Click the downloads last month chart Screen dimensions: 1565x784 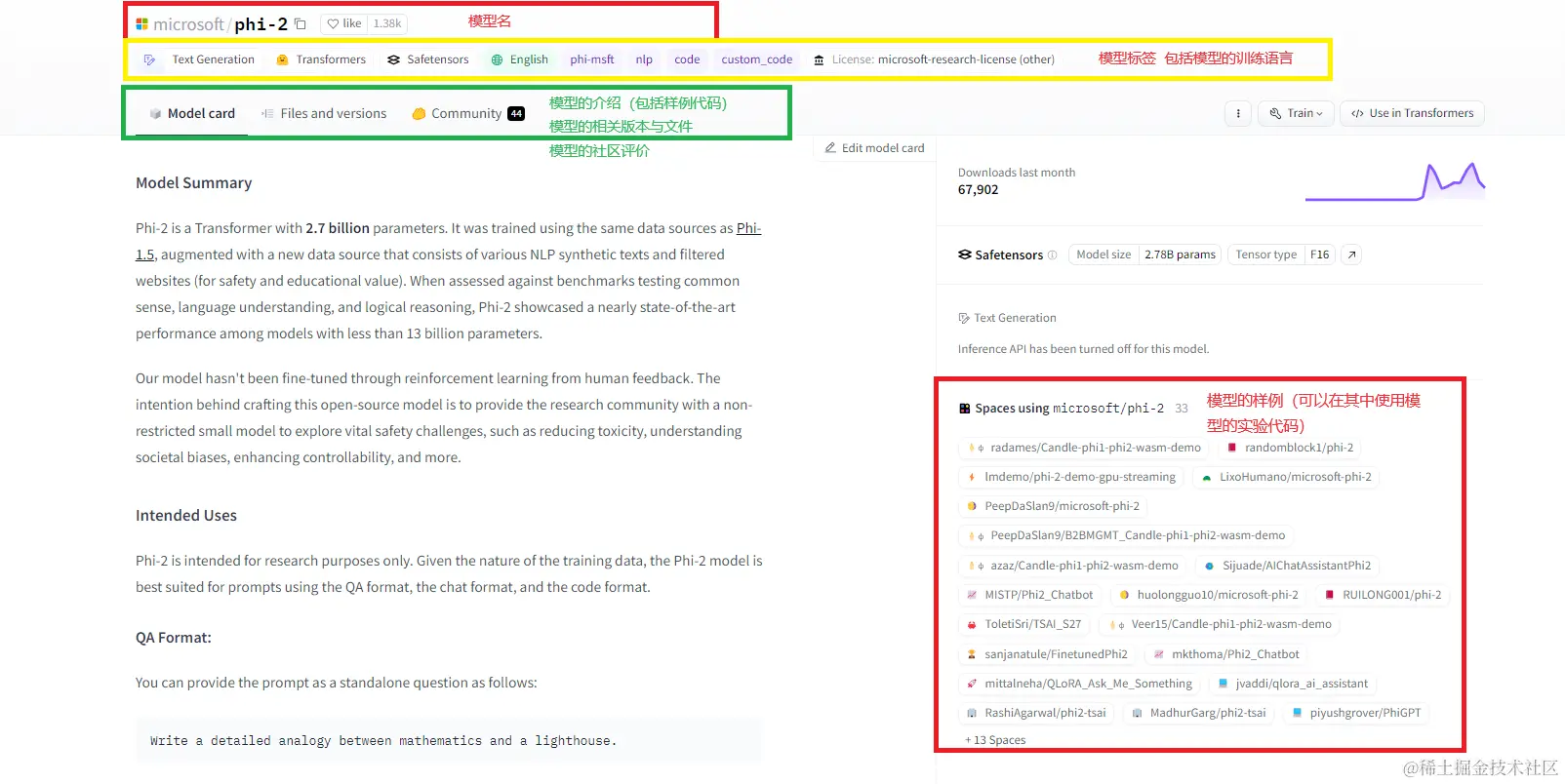[1395, 181]
